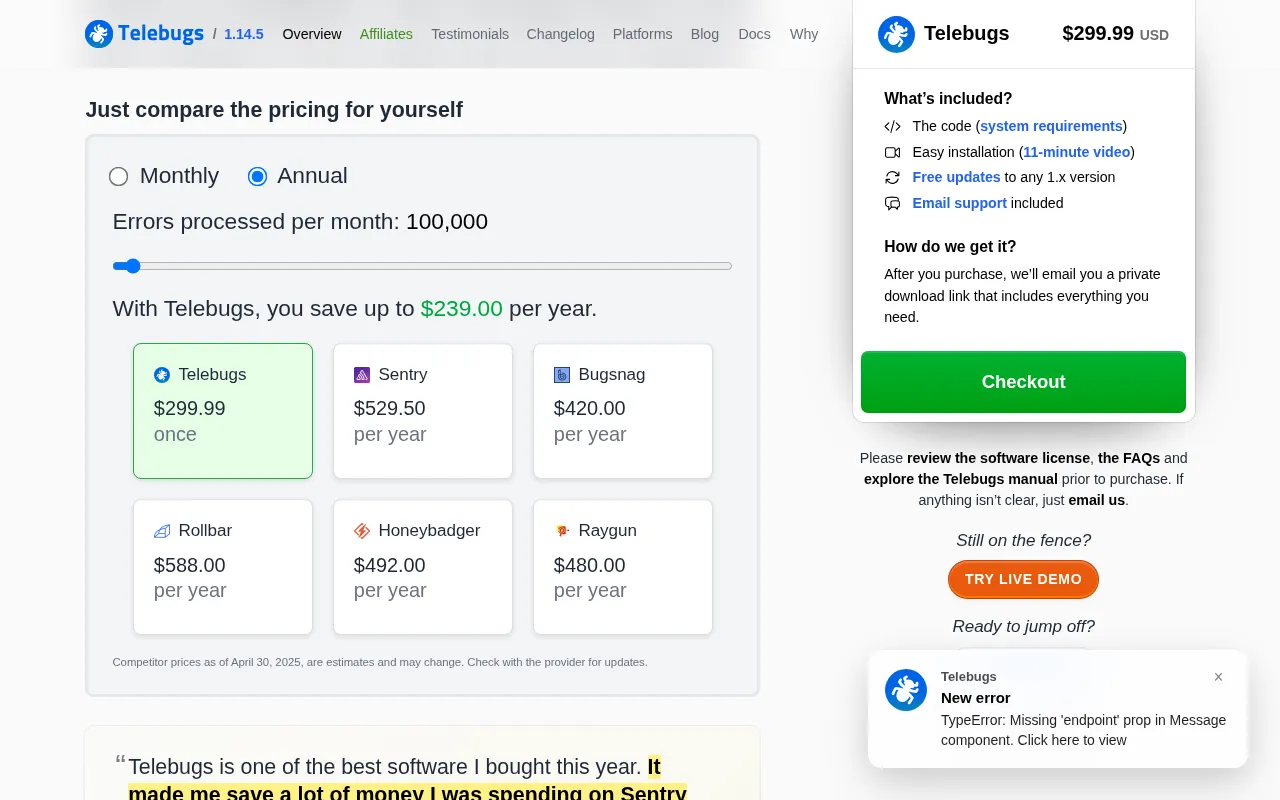Select the Honeybadger $492.00 pricing card
The image size is (1280, 800).
(x=423, y=567)
